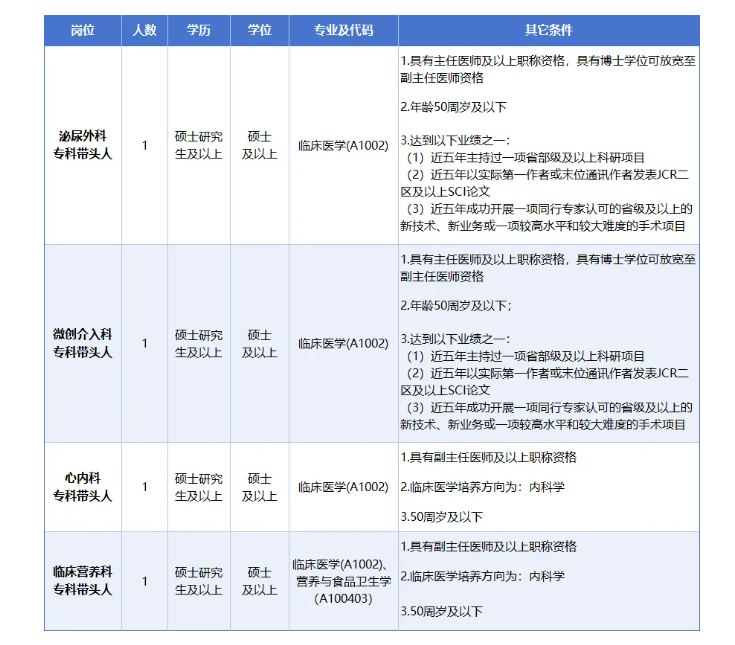Click the headcount 1 in the 临床营养科 row

pyautogui.click(x=145, y=581)
